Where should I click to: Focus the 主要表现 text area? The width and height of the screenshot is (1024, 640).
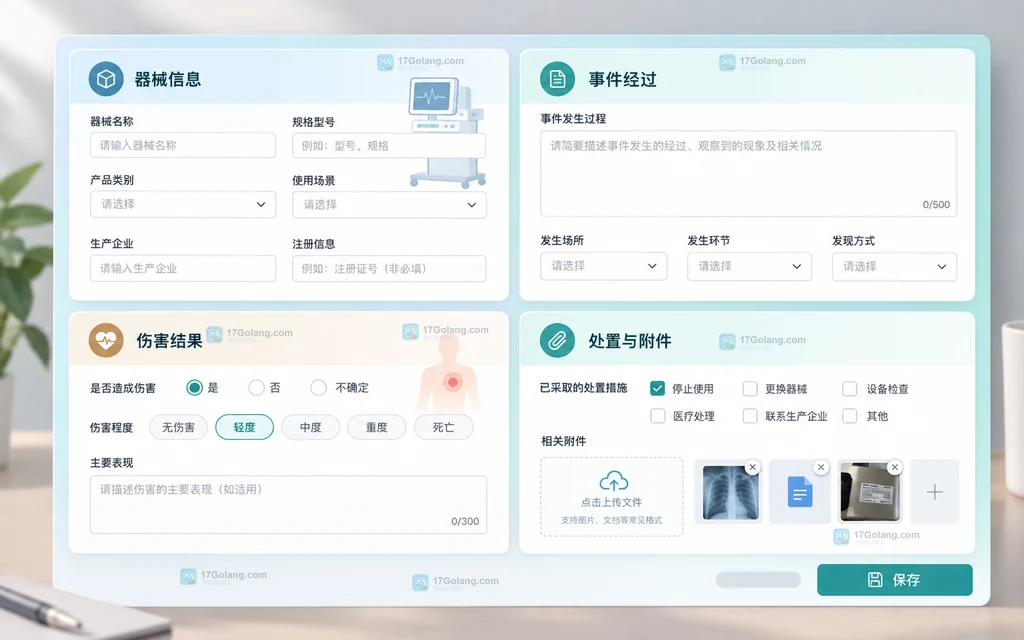coord(288,505)
